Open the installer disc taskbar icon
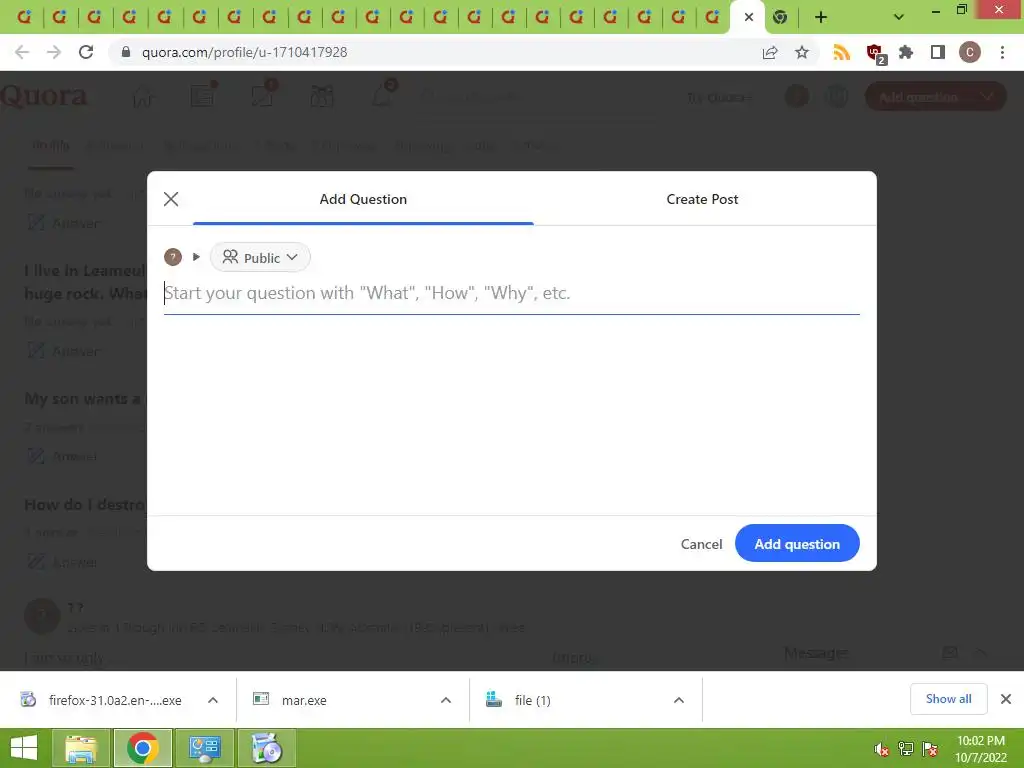This screenshot has width=1024, height=768. click(x=266, y=748)
